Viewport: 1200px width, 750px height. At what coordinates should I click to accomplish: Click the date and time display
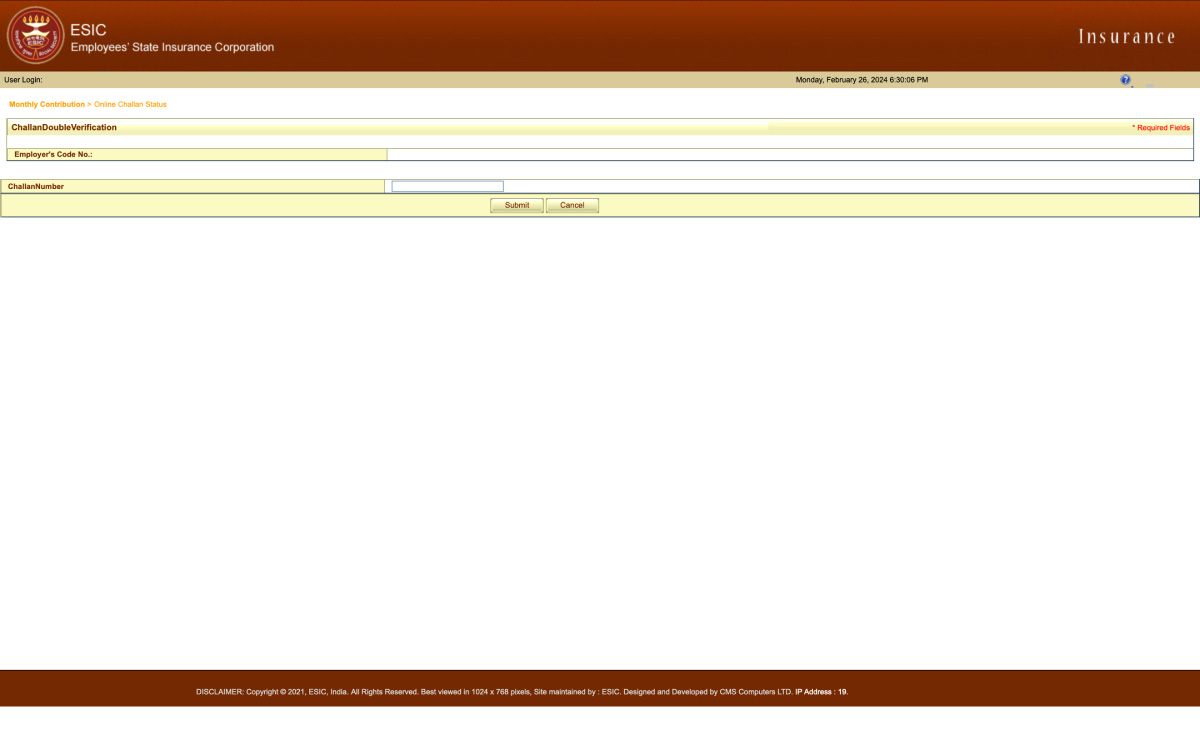(861, 80)
